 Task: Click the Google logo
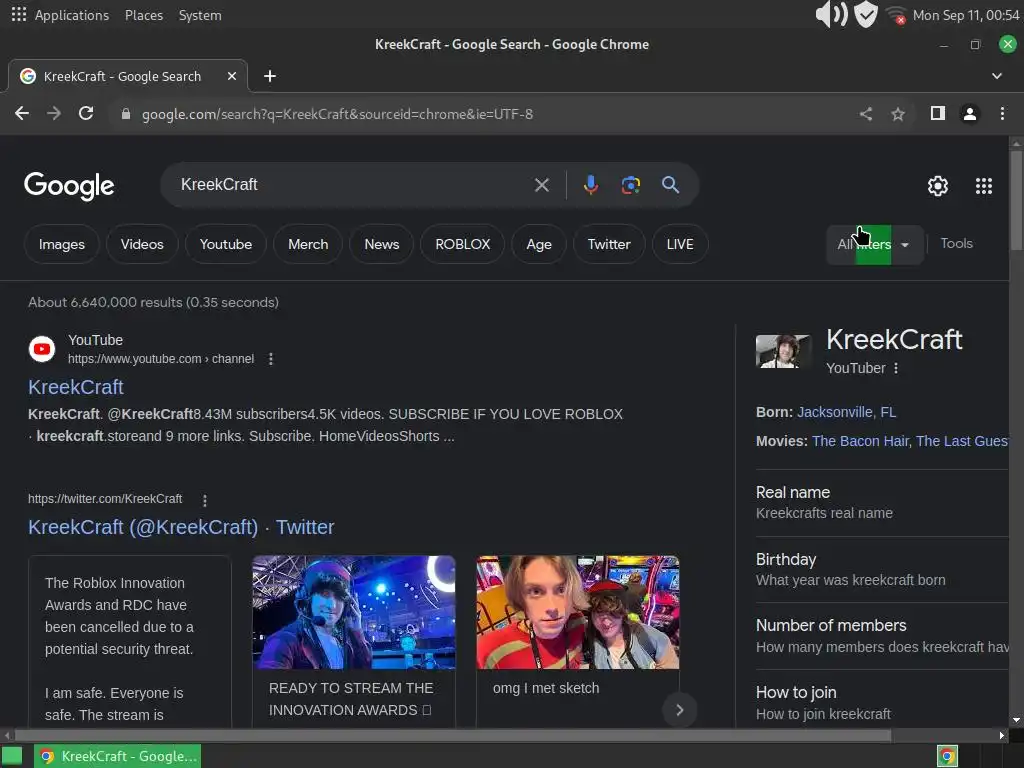point(69,186)
